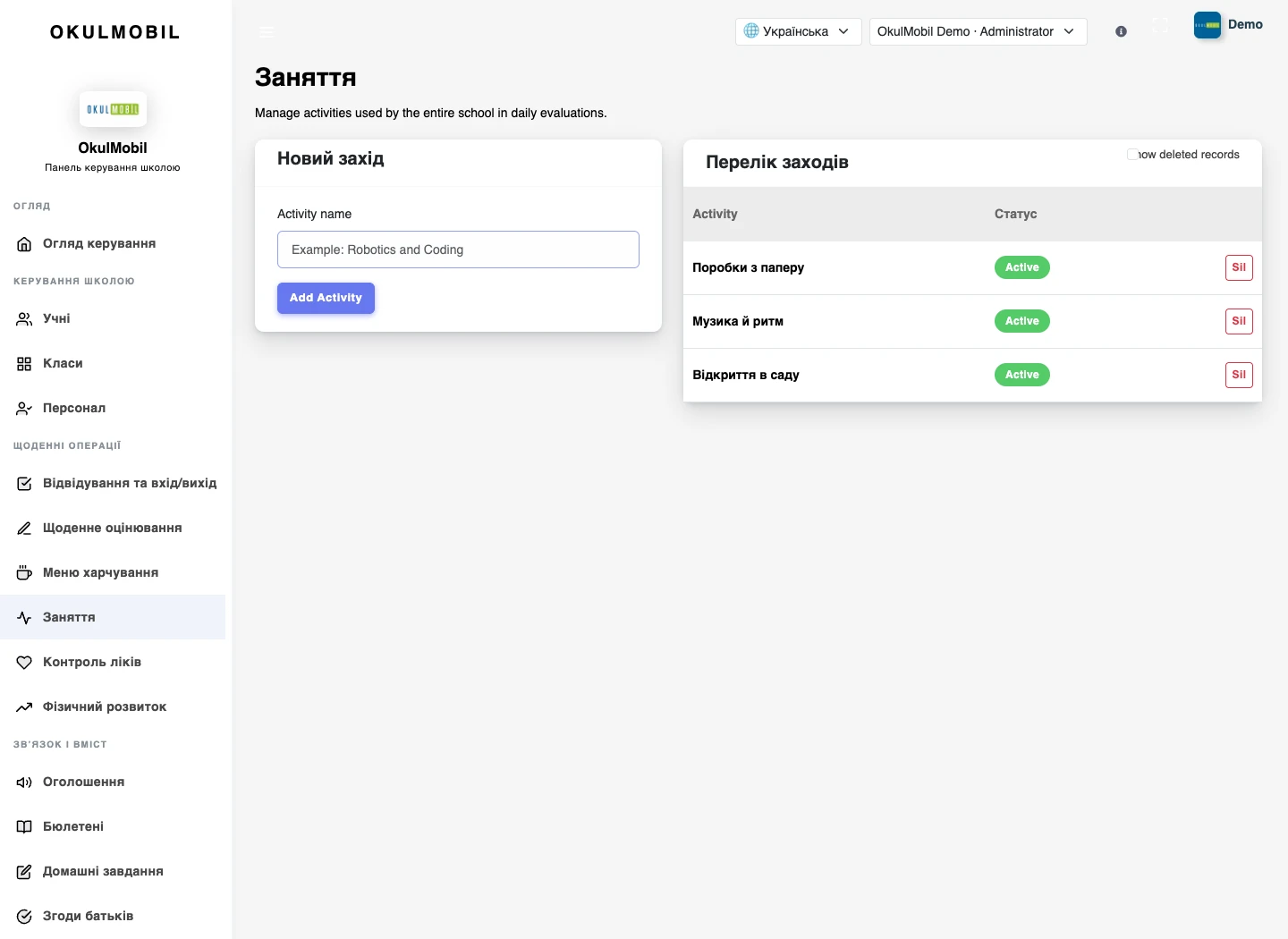
Task: Click the Статус column header
Action: (1015, 214)
